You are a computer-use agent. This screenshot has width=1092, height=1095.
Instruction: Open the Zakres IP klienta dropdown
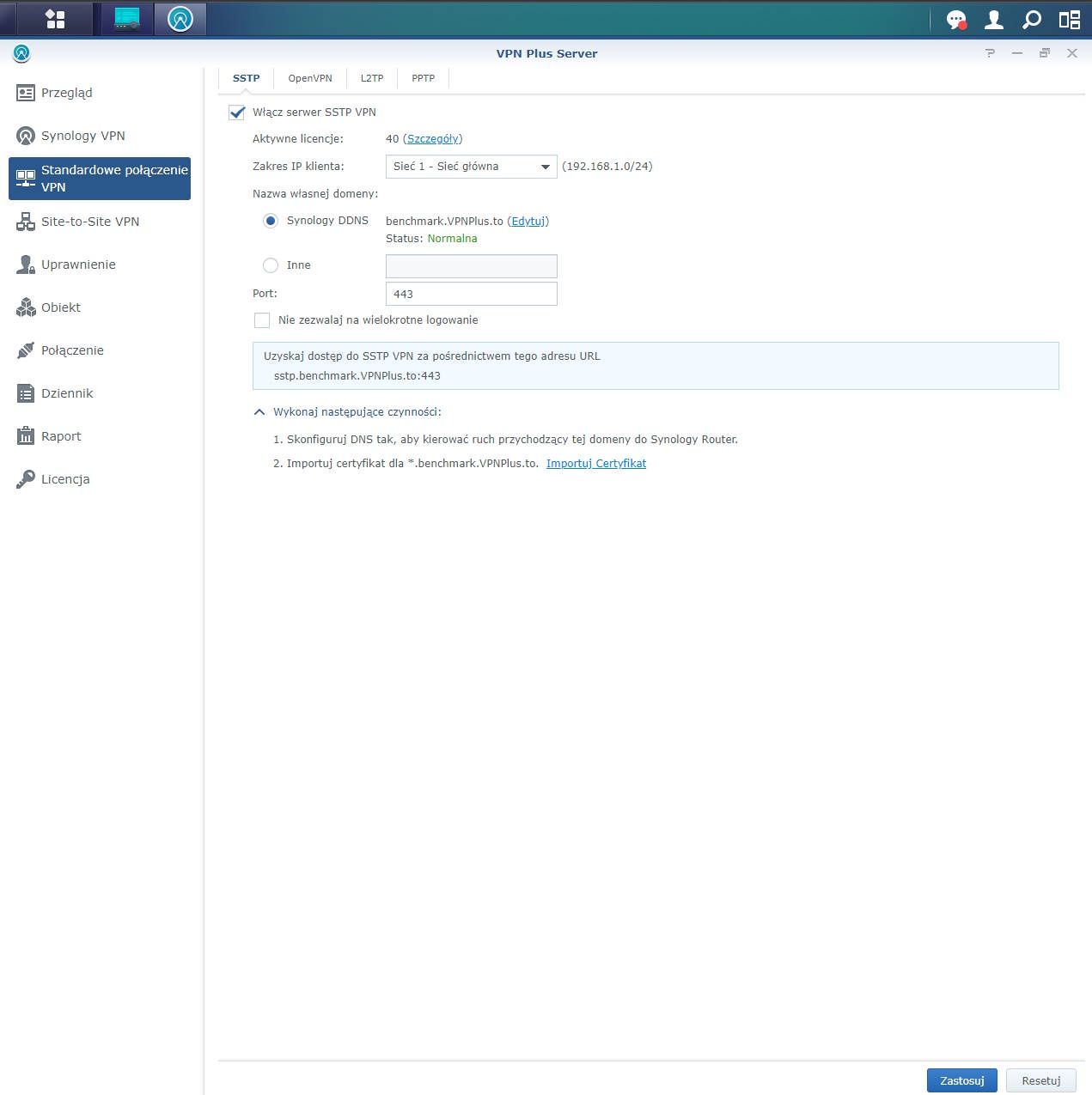tap(471, 167)
